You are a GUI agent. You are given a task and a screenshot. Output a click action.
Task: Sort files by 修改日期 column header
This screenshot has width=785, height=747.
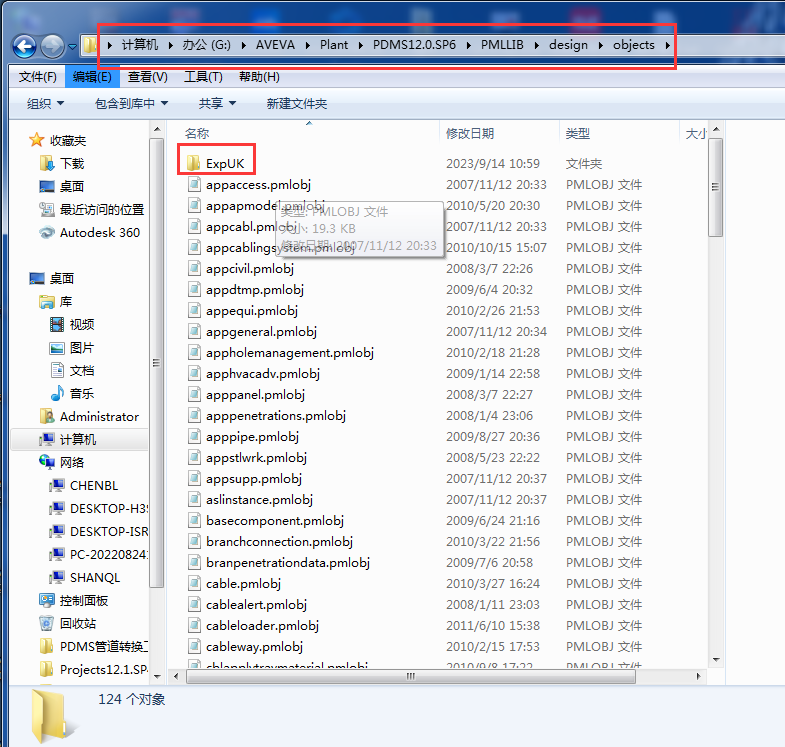[470, 133]
